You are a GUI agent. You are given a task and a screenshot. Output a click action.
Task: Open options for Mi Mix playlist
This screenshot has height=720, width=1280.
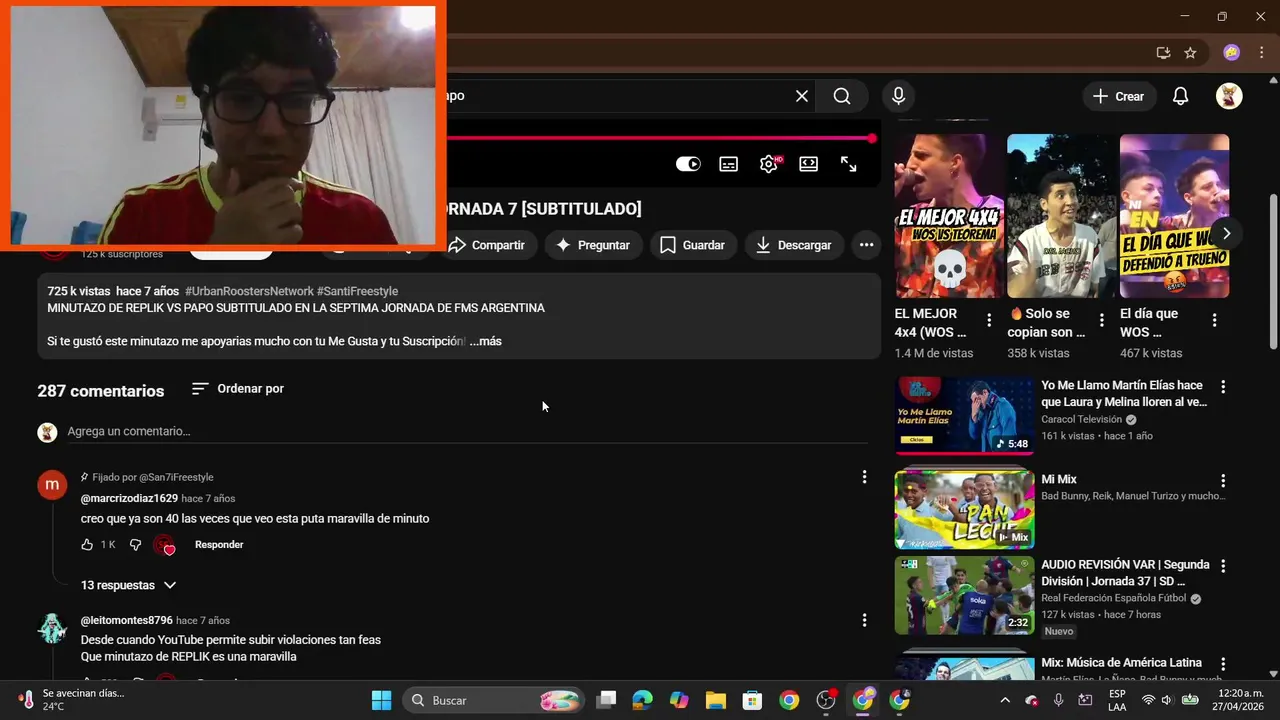tap(1222, 480)
